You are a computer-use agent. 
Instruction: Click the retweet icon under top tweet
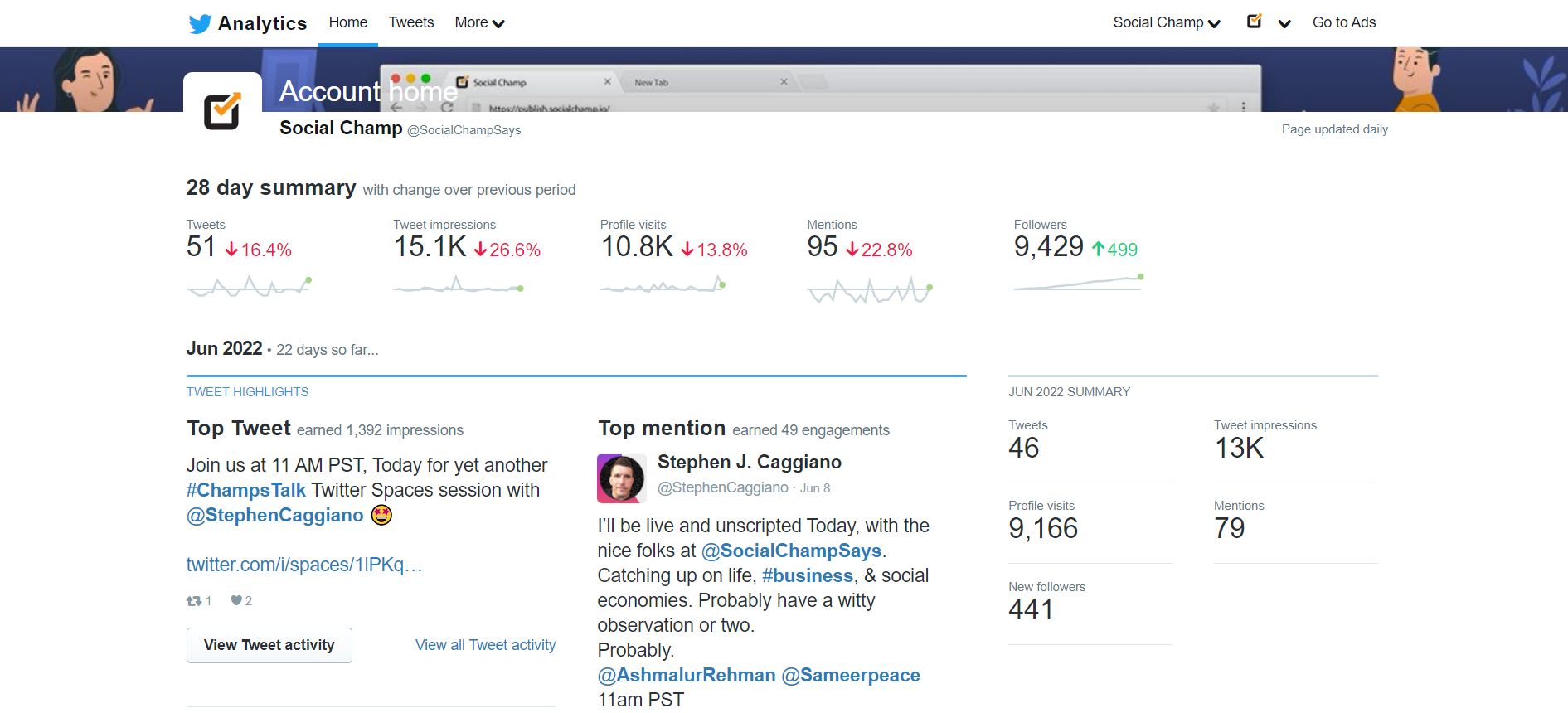tap(194, 601)
